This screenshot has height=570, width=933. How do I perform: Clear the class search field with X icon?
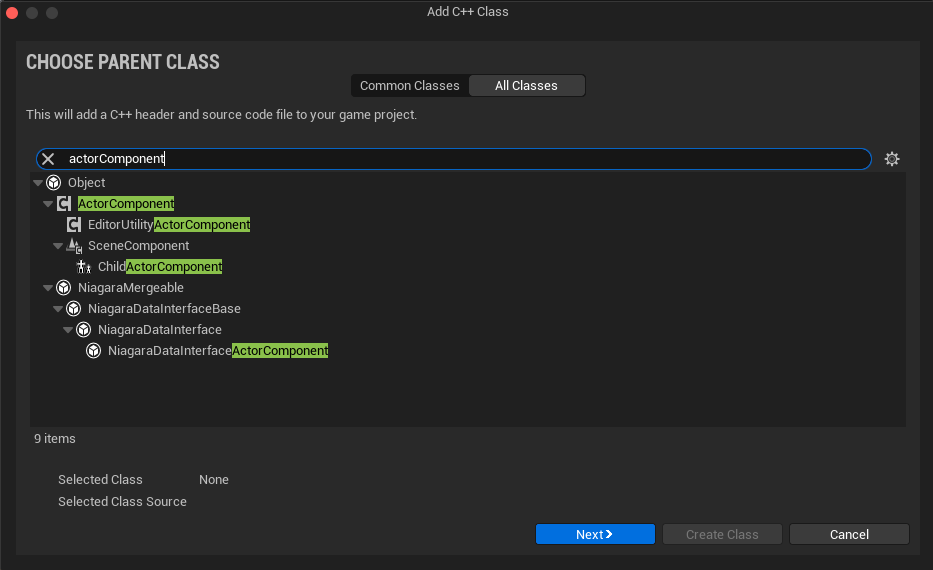click(x=48, y=159)
